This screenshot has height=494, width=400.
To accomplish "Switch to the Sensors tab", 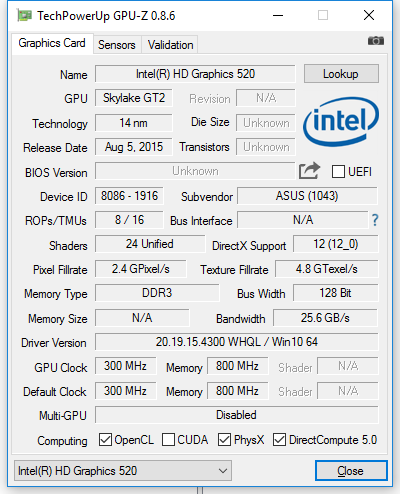I will 117,45.
